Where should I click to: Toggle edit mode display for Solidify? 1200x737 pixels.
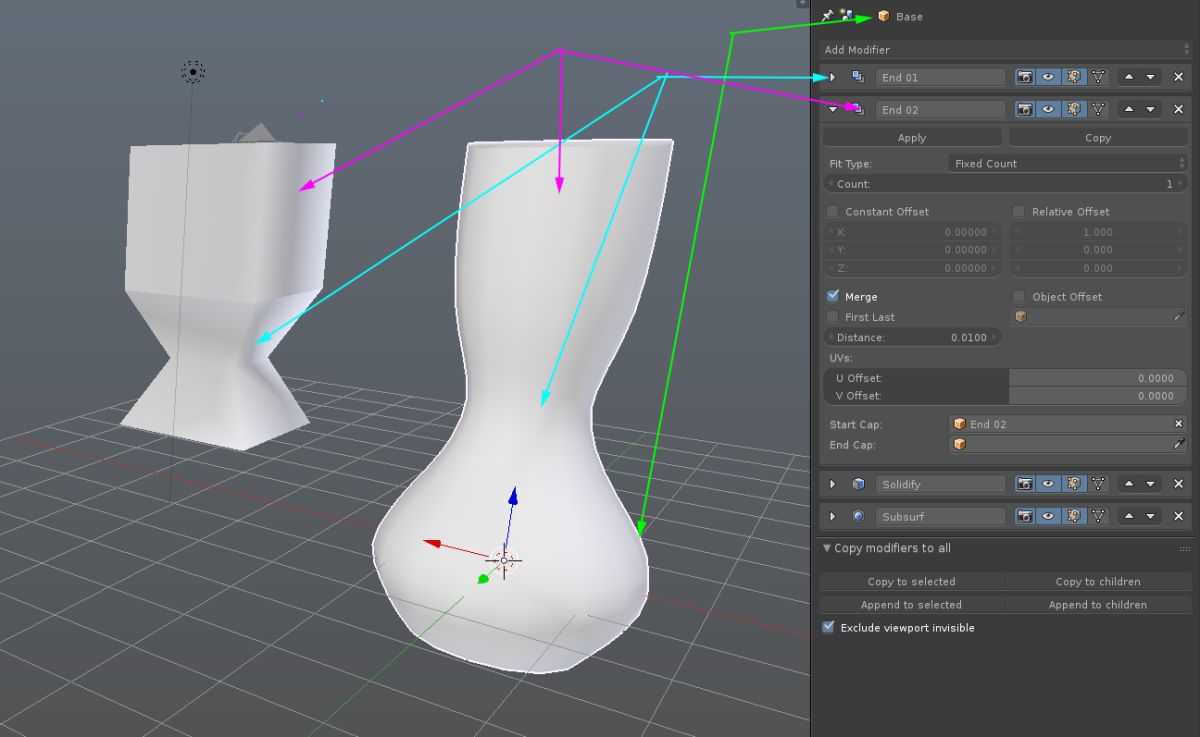click(x=1073, y=484)
